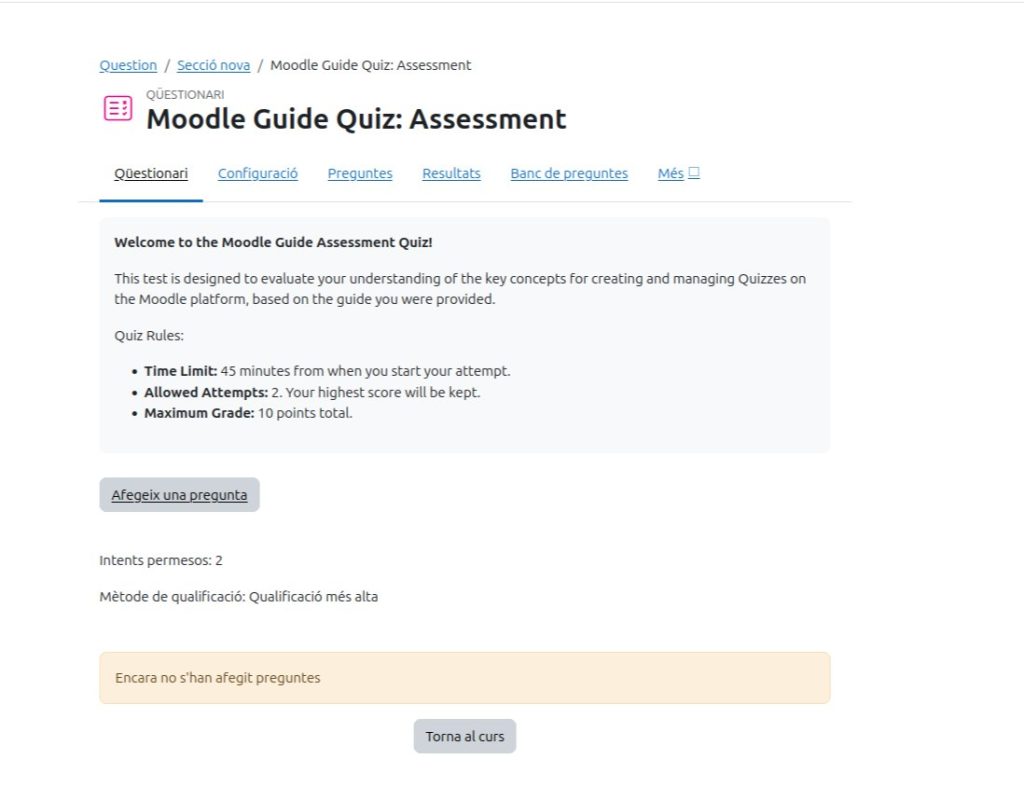Expand the Més dropdown menu
The image size is (1024, 787).
678,174
